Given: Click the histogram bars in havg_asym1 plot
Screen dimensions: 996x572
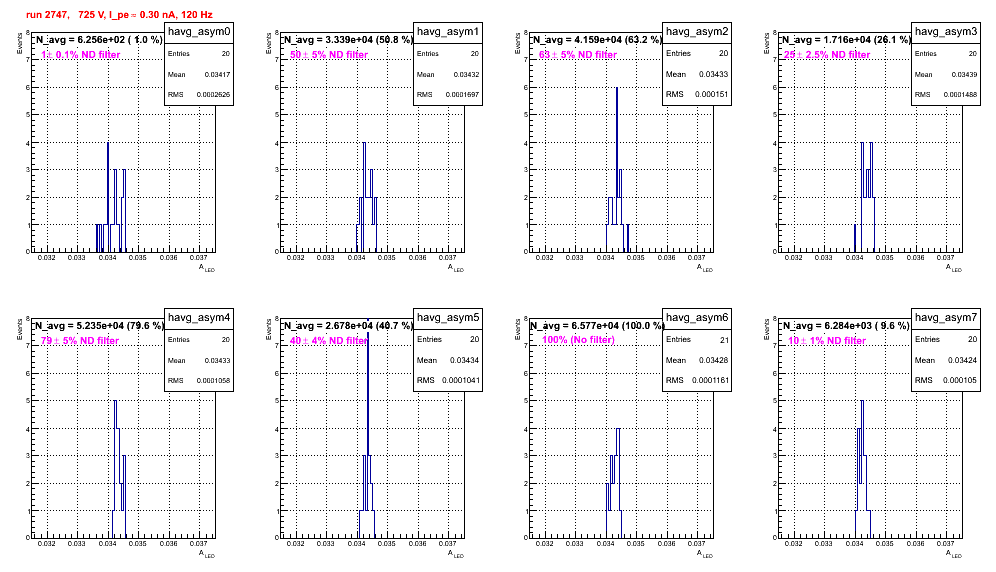Looking at the screenshot, I should [x=367, y=197].
